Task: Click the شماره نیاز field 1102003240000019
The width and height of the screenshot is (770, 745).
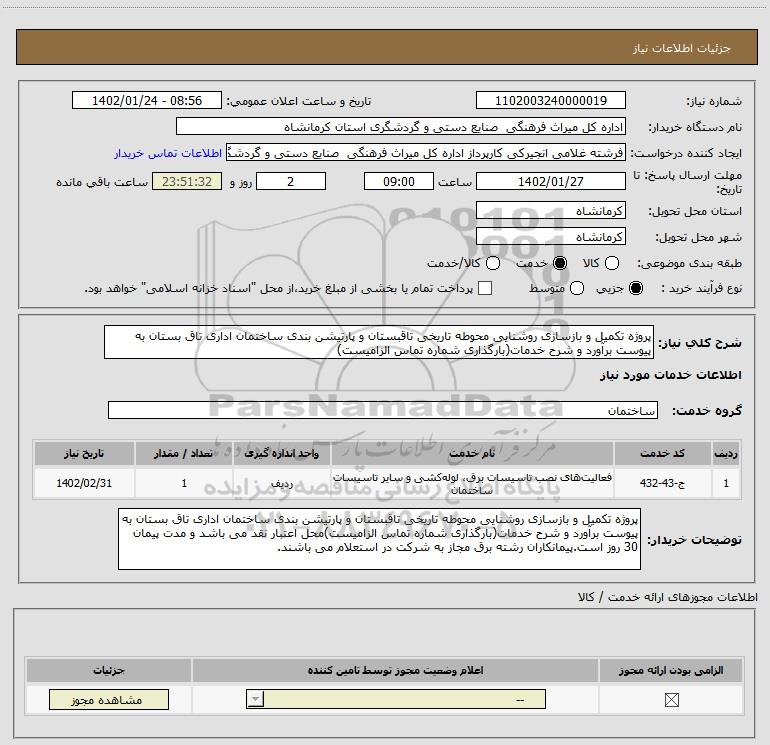Action: coord(550,100)
